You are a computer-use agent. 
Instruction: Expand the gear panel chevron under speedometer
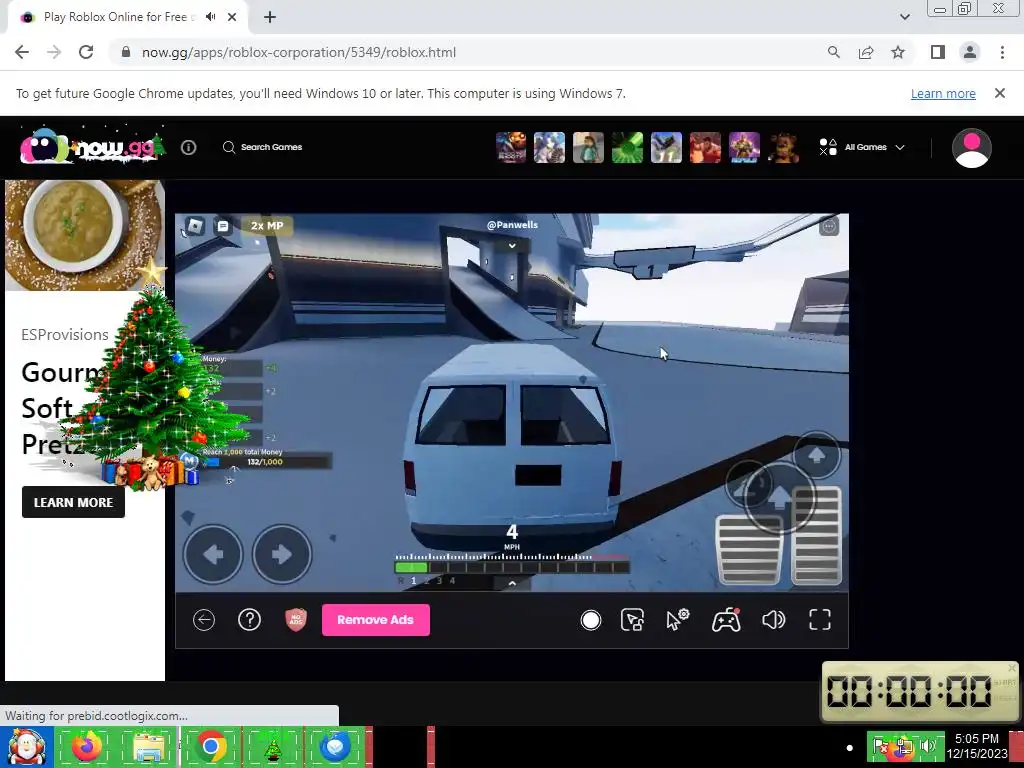tap(512, 583)
